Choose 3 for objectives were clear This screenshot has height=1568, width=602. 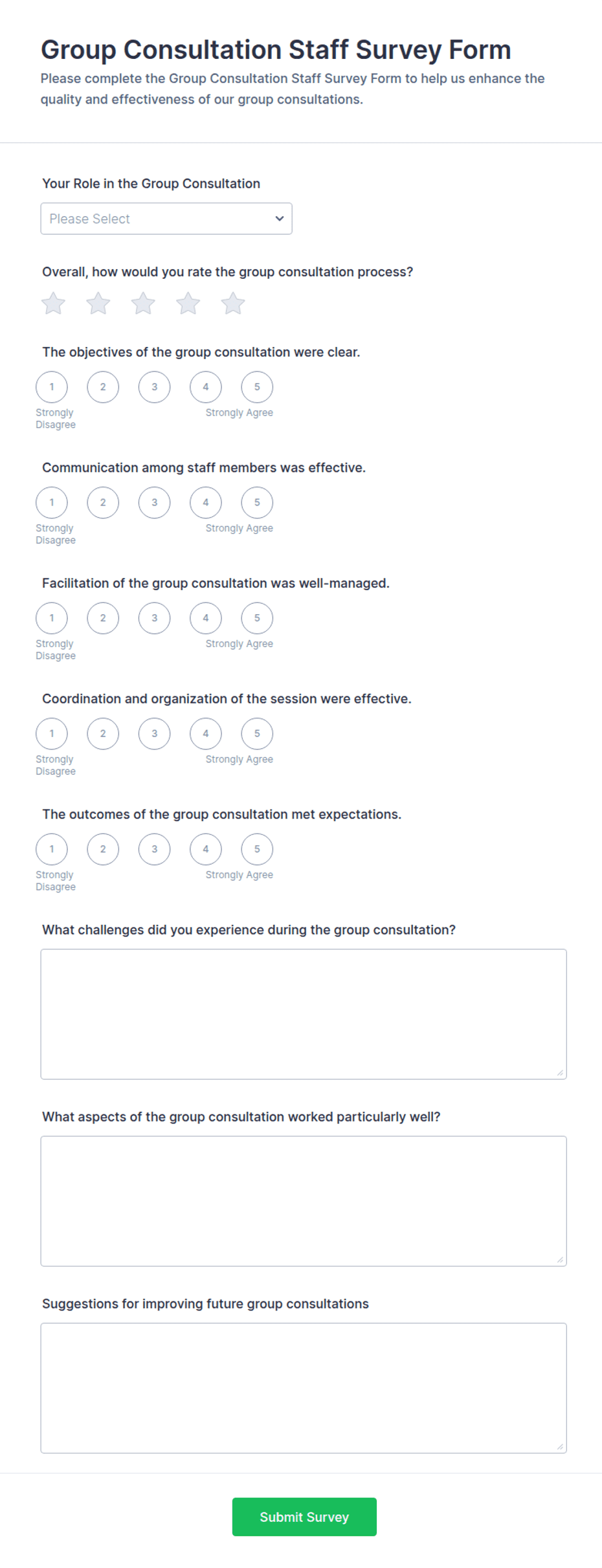154,387
